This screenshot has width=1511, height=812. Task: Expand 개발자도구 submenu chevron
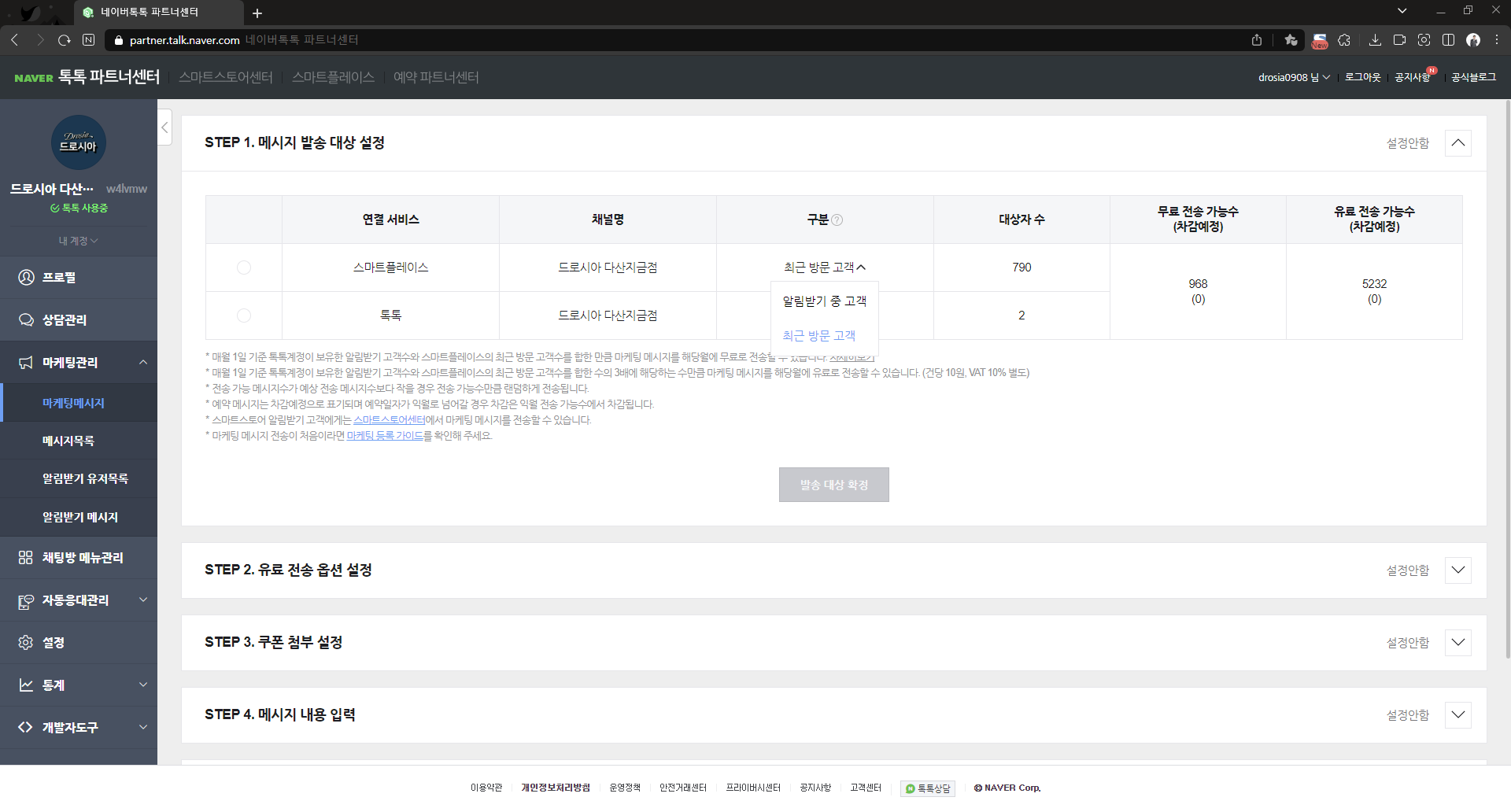click(x=143, y=727)
